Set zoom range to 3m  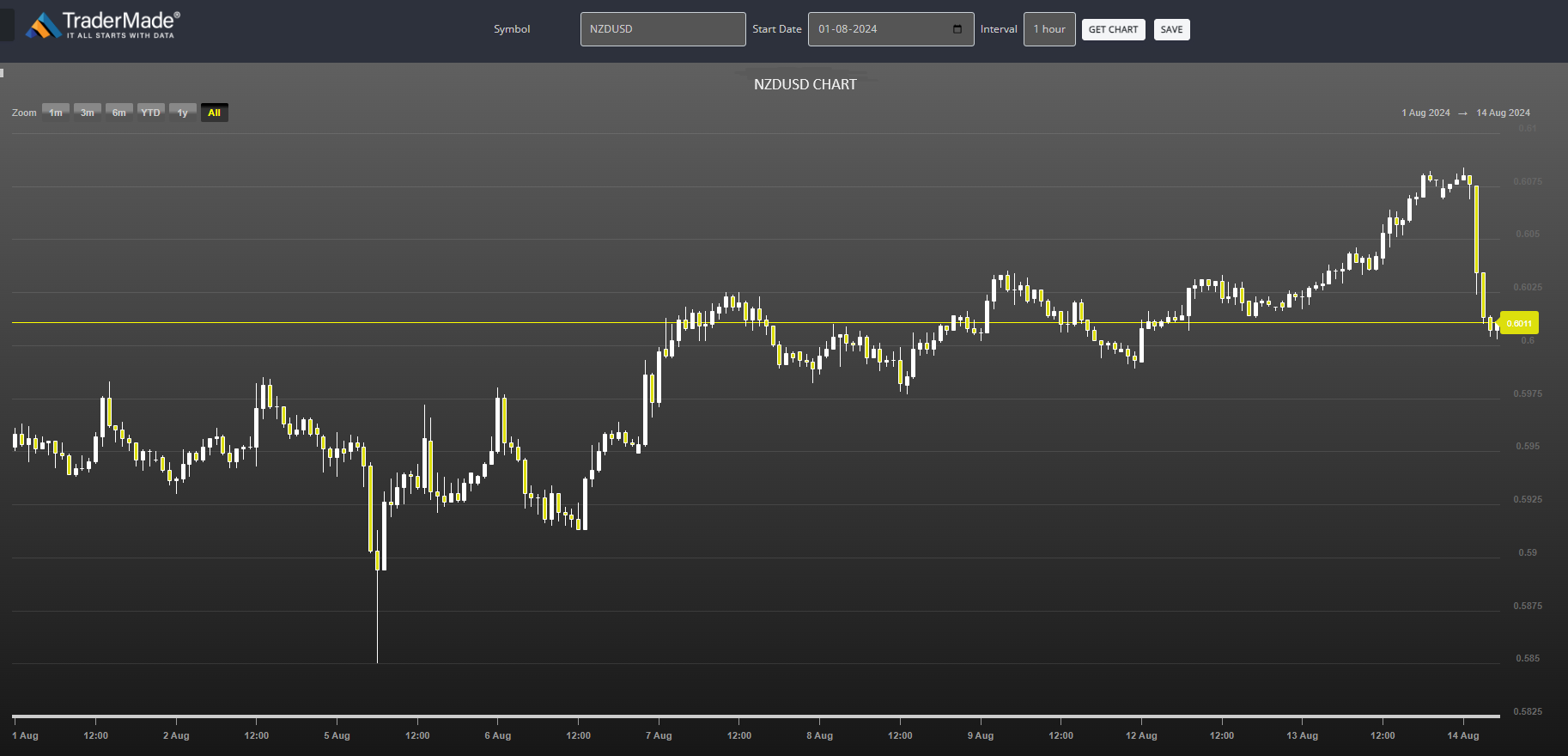(x=88, y=113)
